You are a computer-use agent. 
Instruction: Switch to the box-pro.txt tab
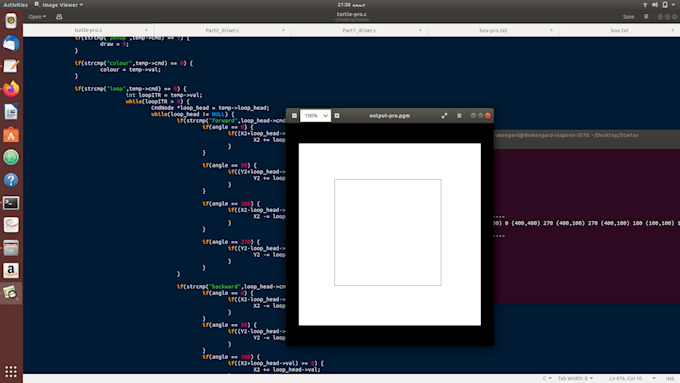[x=493, y=30]
